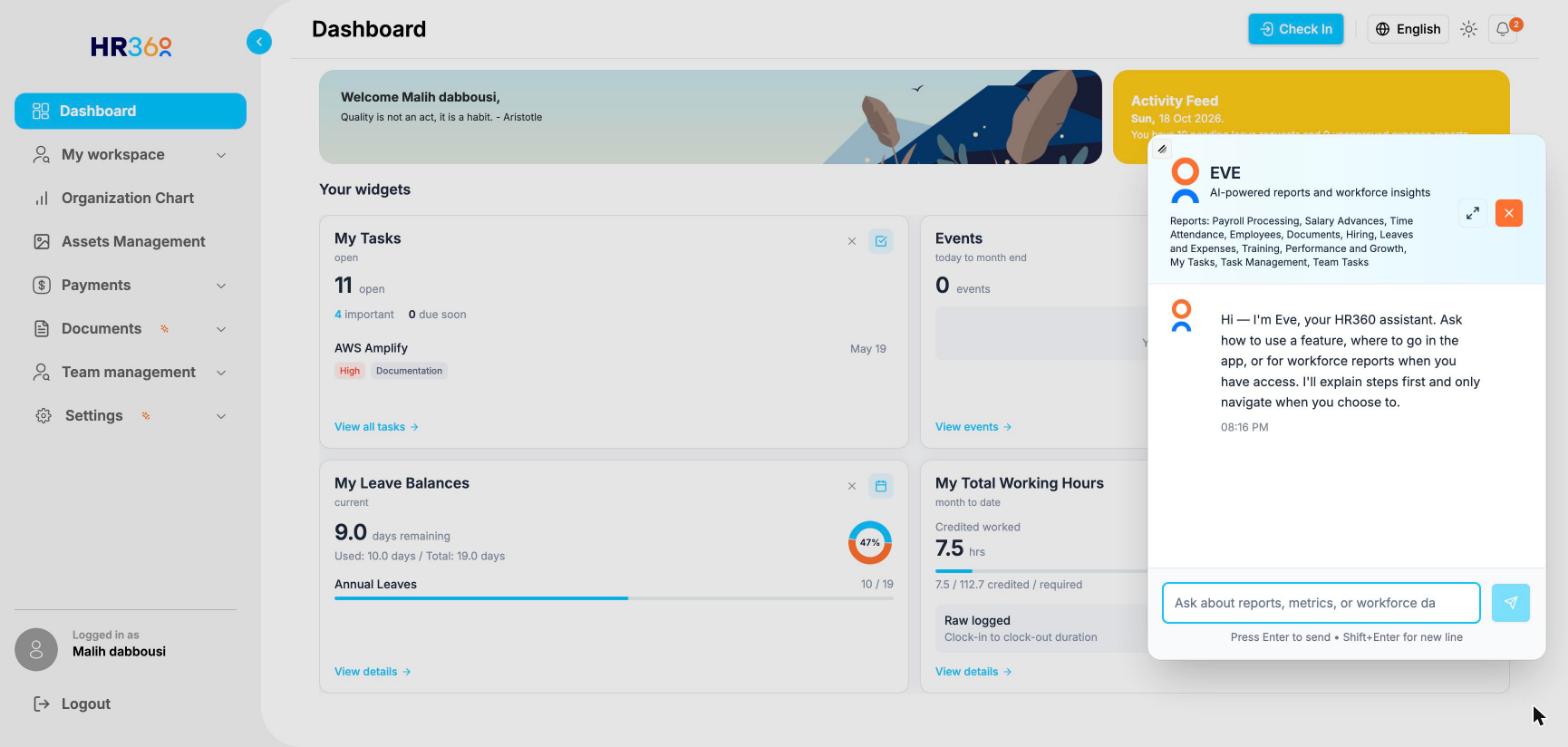Viewport: 1568px width, 747px height.
Task: Close the EVE assistant panel
Action: click(x=1509, y=213)
